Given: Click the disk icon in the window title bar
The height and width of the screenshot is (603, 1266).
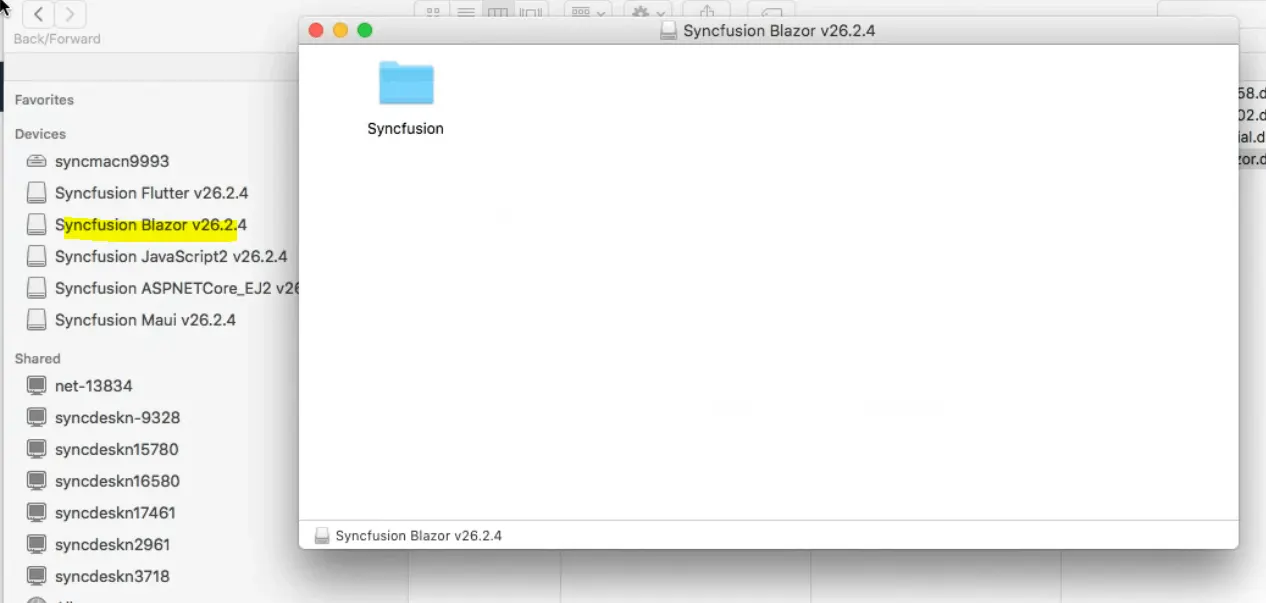Looking at the screenshot, I should click(x=668, y=30).
